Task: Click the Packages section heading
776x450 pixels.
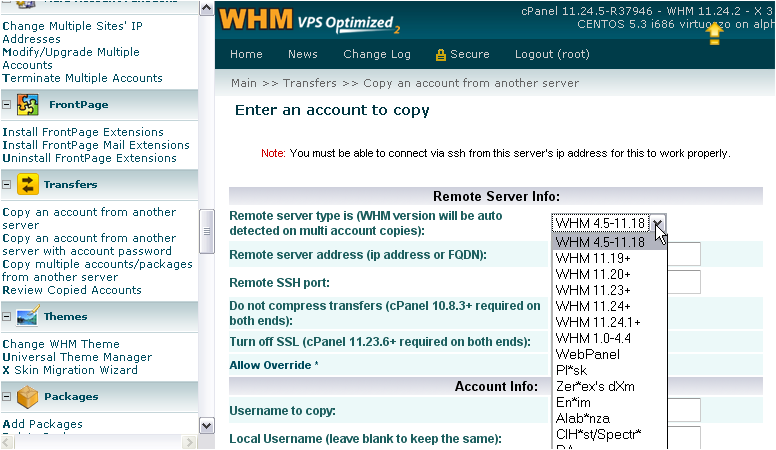Action: (71, 397)
